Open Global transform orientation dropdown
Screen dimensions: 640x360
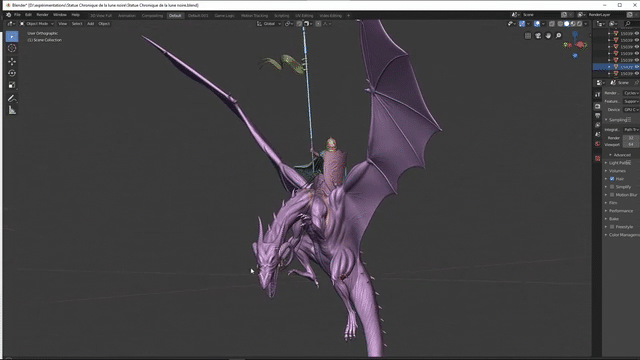(x=269, y=24)
